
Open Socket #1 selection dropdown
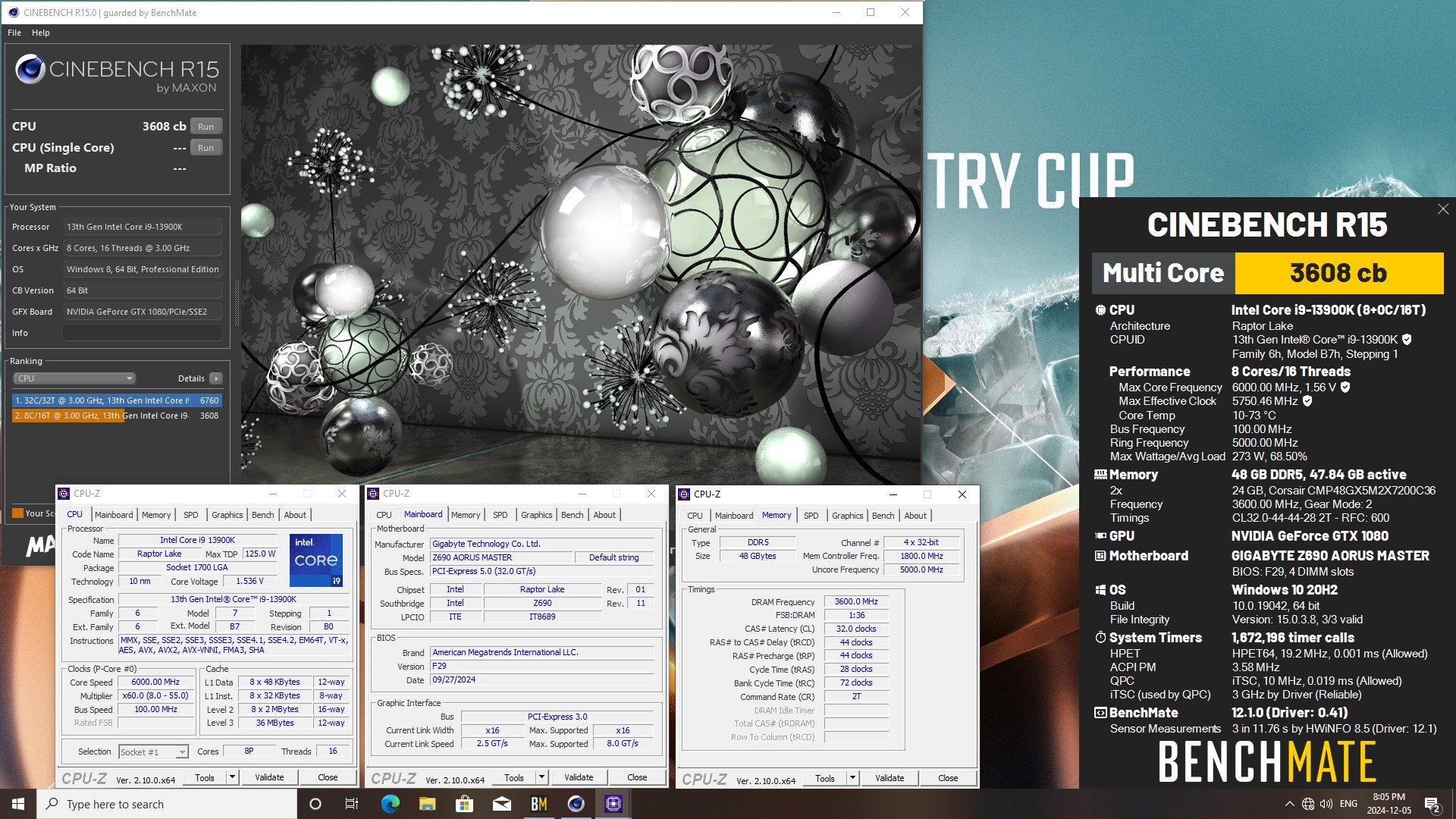(153, 752)
